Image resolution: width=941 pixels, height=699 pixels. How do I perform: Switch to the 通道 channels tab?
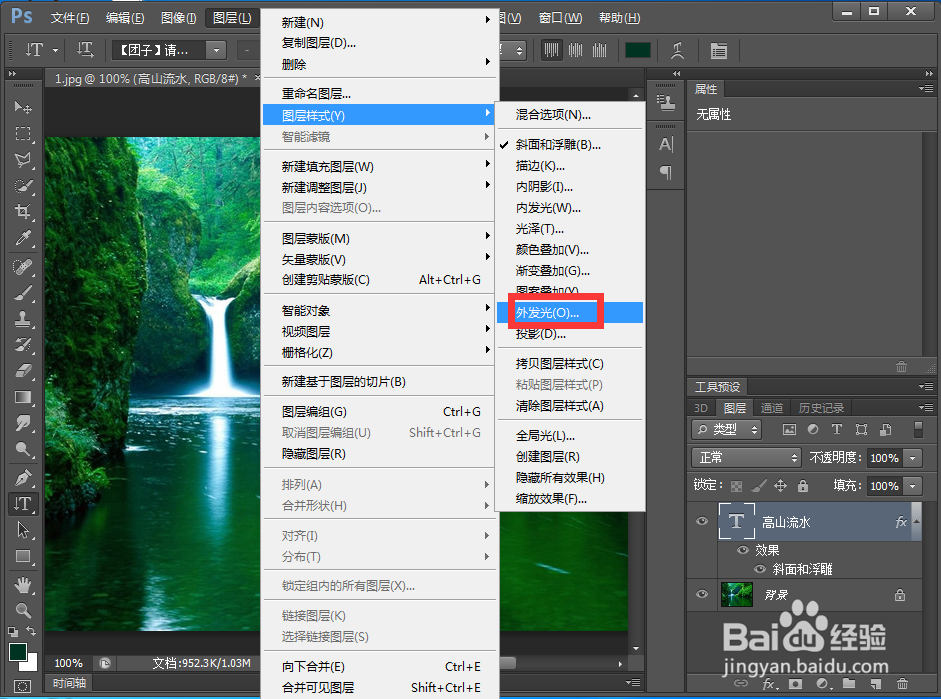click(771, 407)
